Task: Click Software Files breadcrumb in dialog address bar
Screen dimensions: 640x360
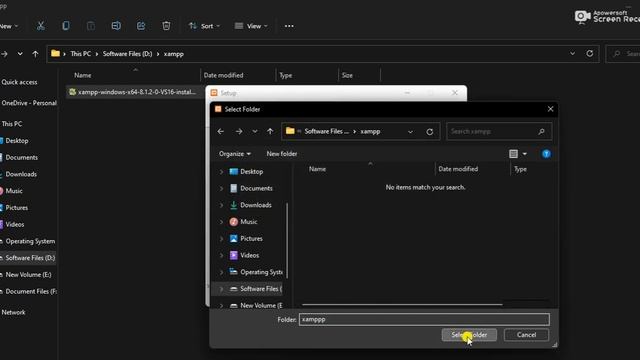Action: pos(327,131)
